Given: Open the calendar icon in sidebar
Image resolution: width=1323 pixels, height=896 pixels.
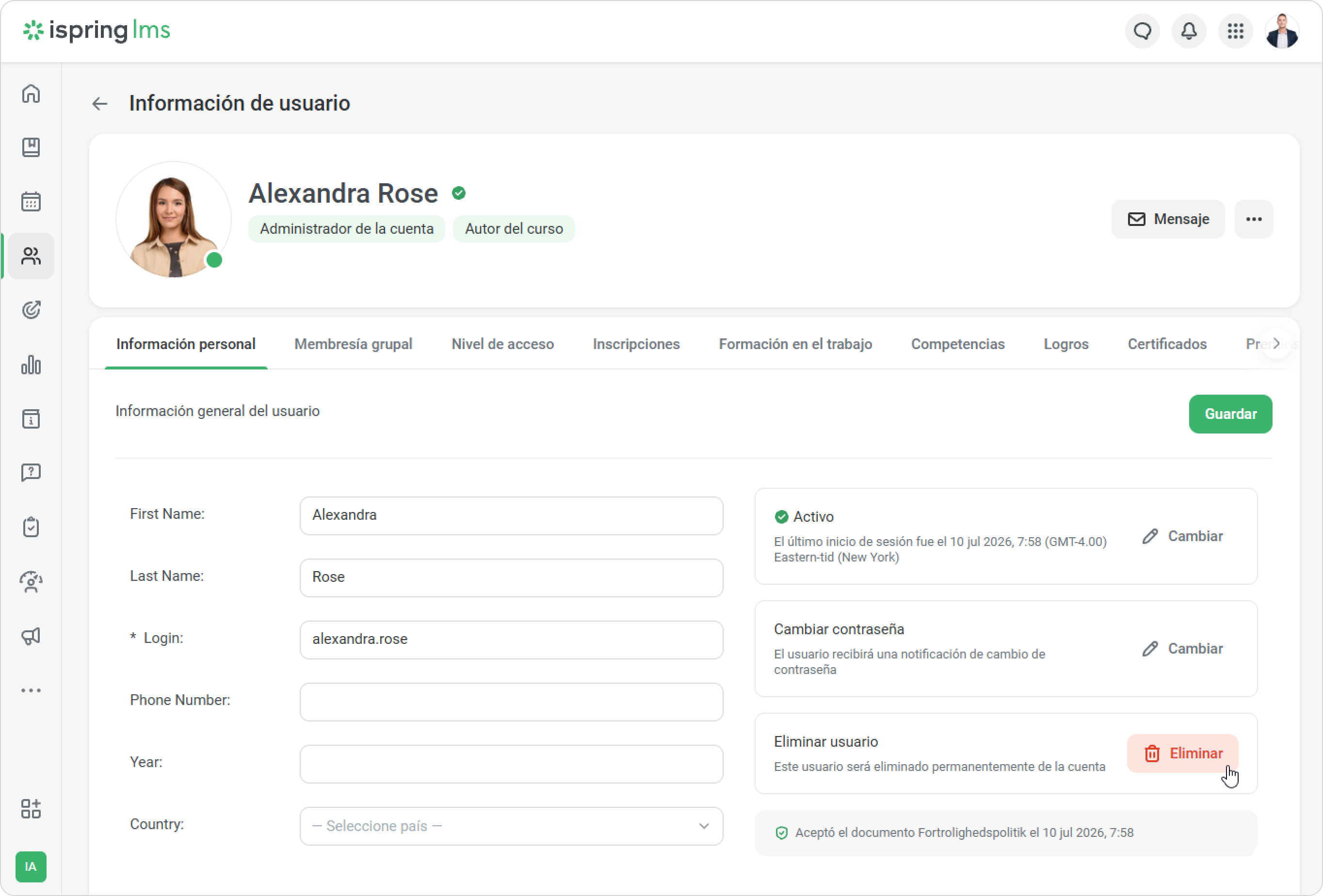Looking at the screenshot, I should pyautogui.click(x=31, y=202).
